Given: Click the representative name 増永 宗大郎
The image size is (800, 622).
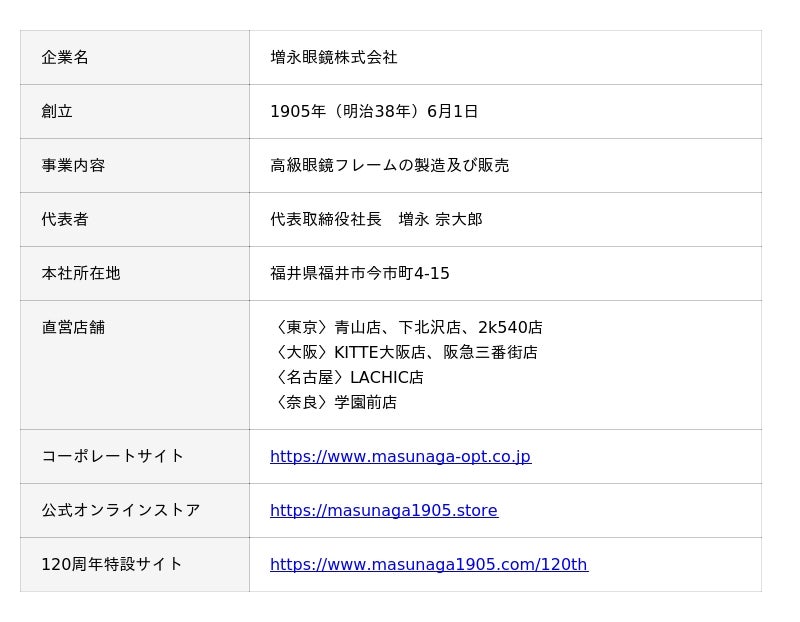Looking at the screenshot, I should [440, 220].
